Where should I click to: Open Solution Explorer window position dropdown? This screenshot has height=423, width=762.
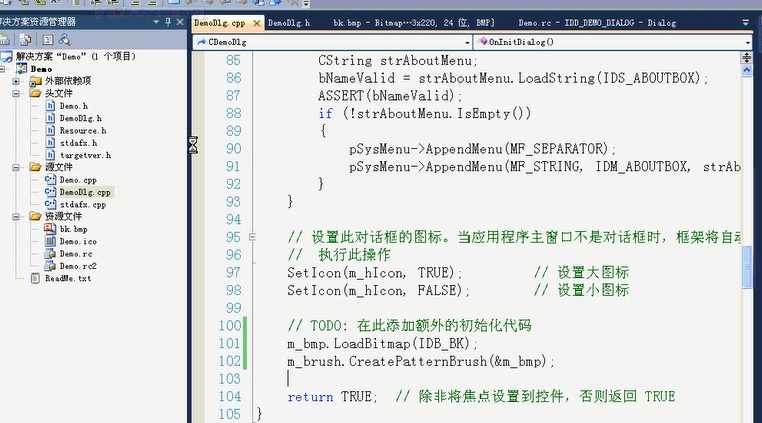pyautogui.click(x=156, y=22)
